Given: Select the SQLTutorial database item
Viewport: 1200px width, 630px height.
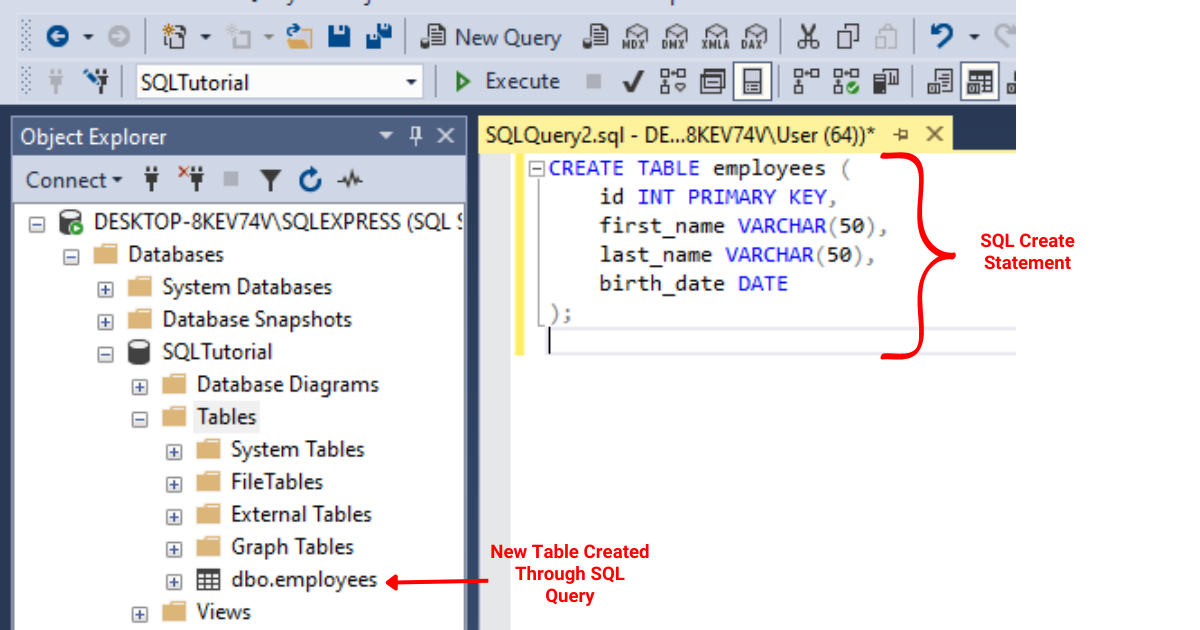Looking at the screenshot, I should click(x=217, y=352).
